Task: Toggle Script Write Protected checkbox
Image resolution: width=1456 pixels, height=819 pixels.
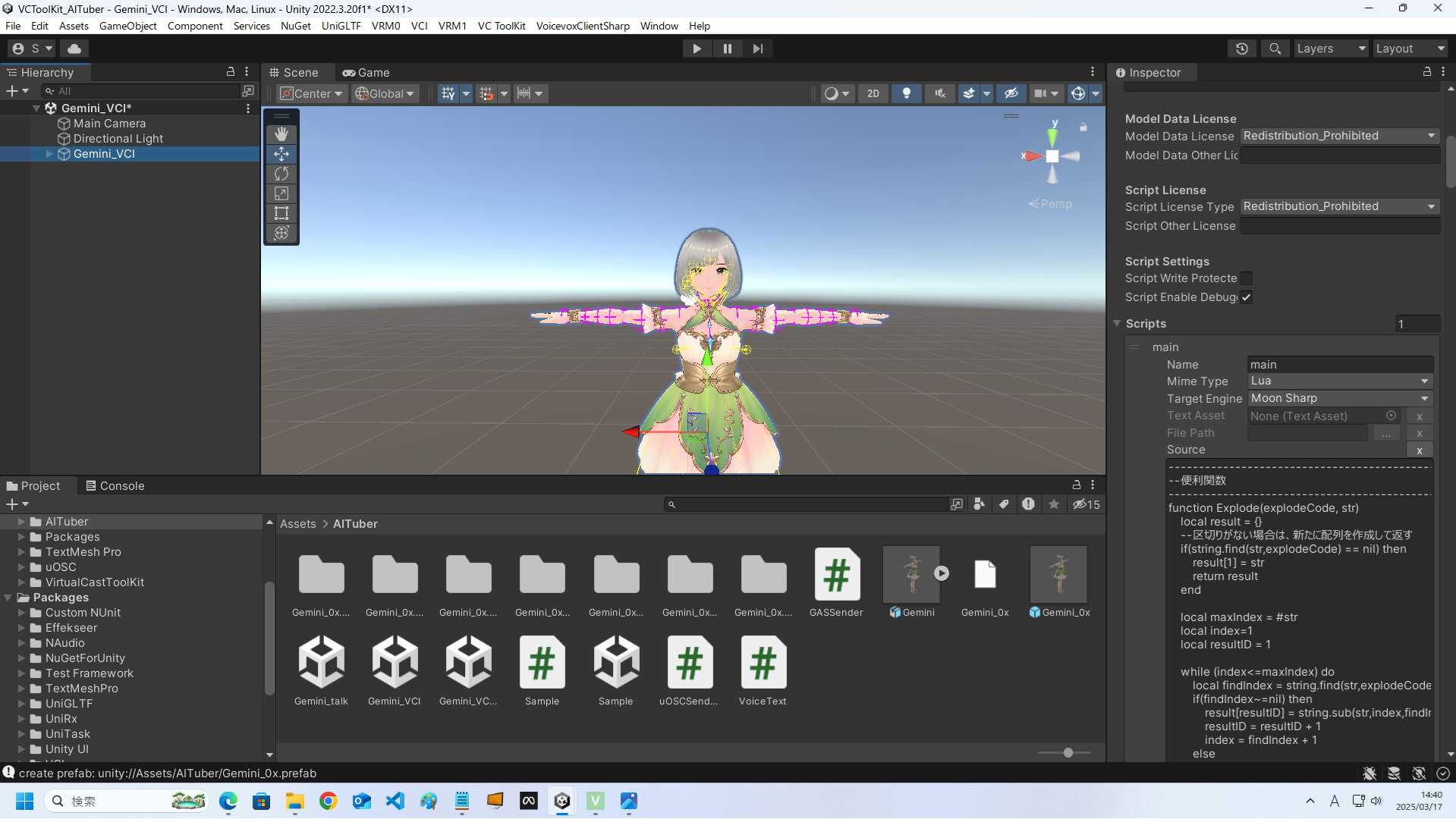Action: click(x=1247, y=278)
